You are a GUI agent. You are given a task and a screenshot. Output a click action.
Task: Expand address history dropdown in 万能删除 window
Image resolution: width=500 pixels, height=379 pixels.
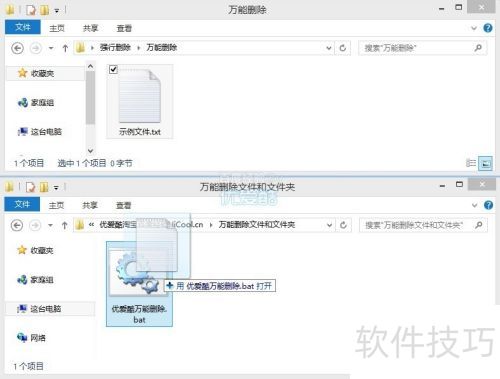coord(329,48)
